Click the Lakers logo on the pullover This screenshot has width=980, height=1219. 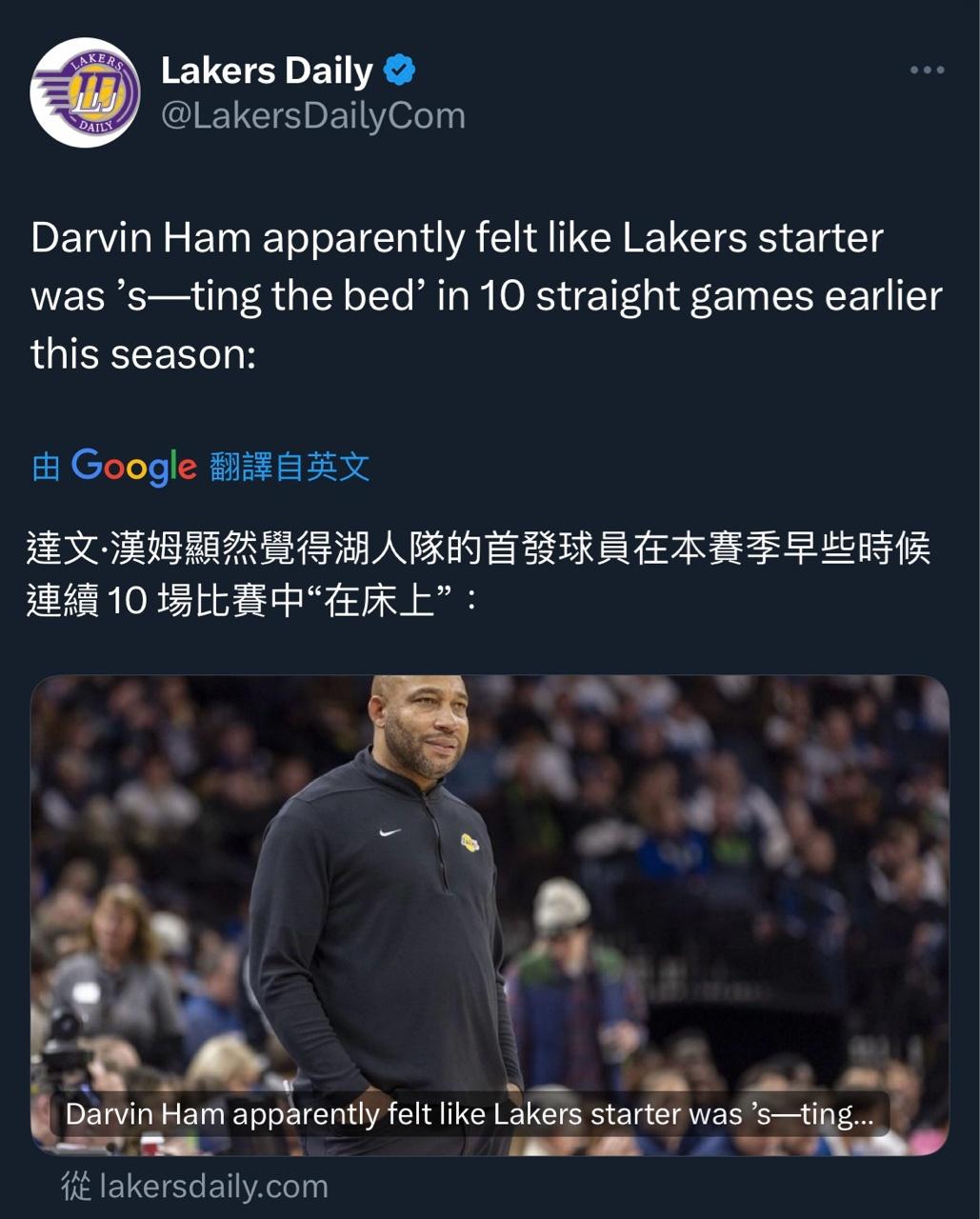point(470,842)
